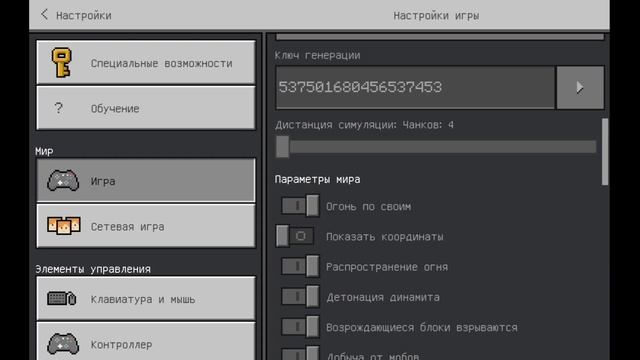Click the gamepad icon next to Контроллер
Image resolution: width=640 pixels, height=360 pixels.
click(63, 344)
